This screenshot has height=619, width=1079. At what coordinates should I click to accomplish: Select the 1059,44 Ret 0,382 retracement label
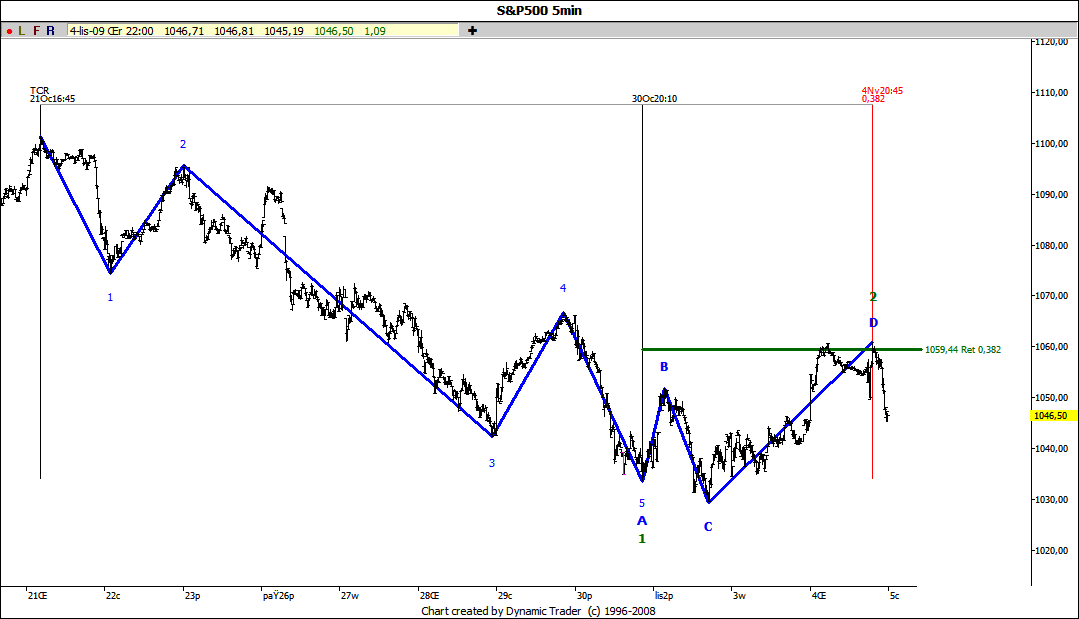click(963, 349)
